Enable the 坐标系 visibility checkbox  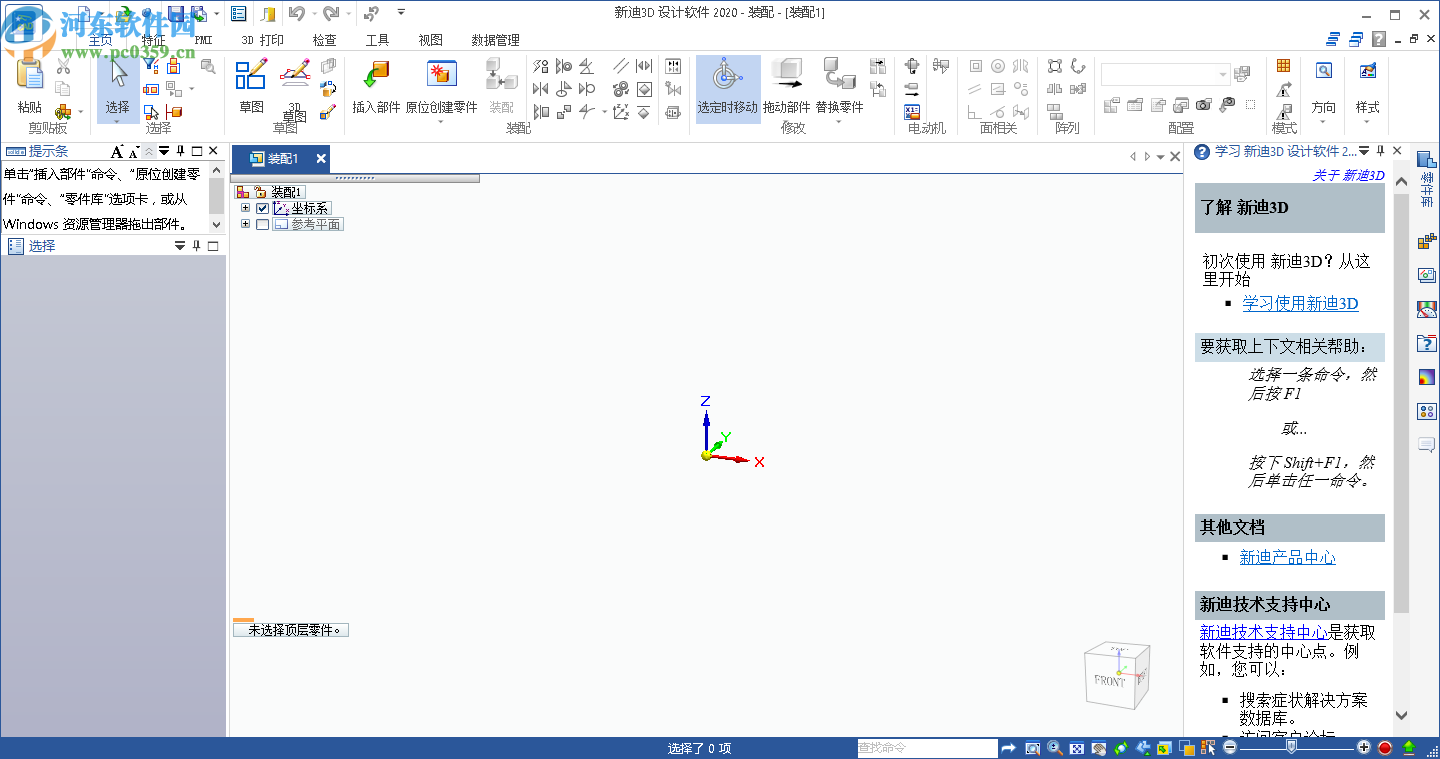click(x=262, y=207)
